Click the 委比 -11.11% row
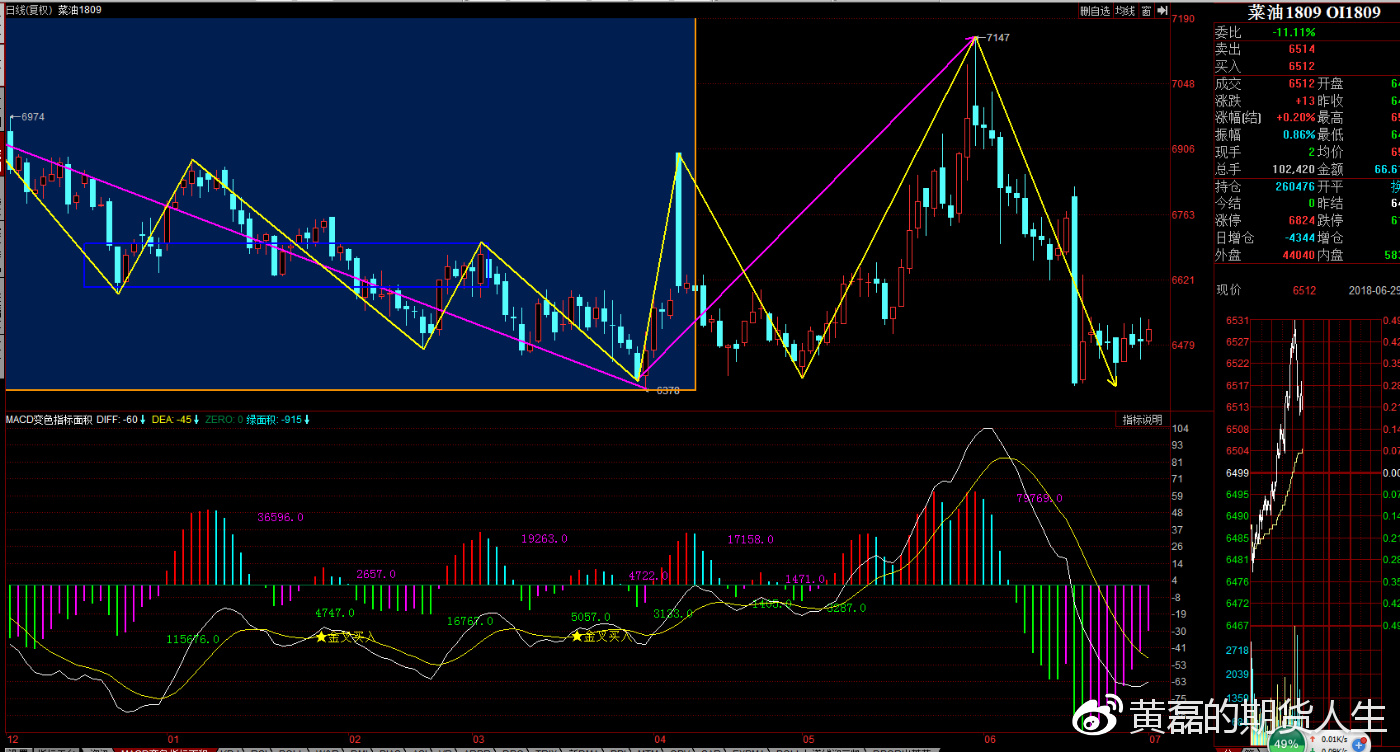This screenshot has width=1400, height=752. coord(1307,32)
